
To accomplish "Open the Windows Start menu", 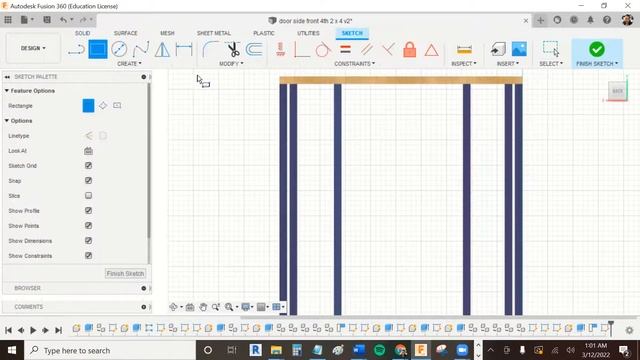I will click(12, 350).
